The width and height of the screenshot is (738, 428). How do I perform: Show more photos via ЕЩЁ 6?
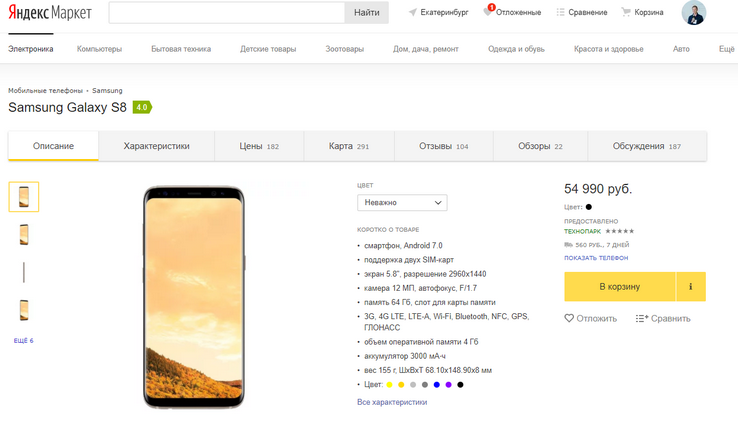(24, 340)
